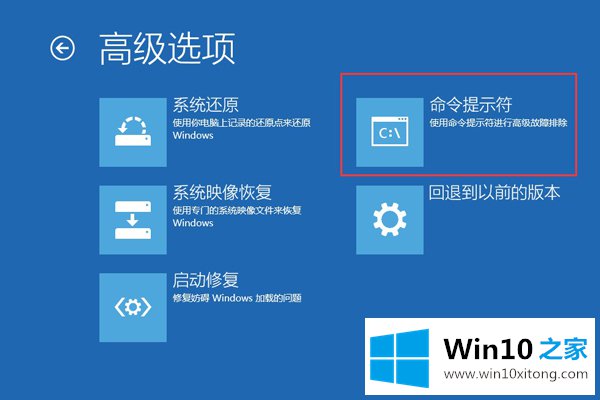Open the C:\ Command Prompt icon tile

390,132
